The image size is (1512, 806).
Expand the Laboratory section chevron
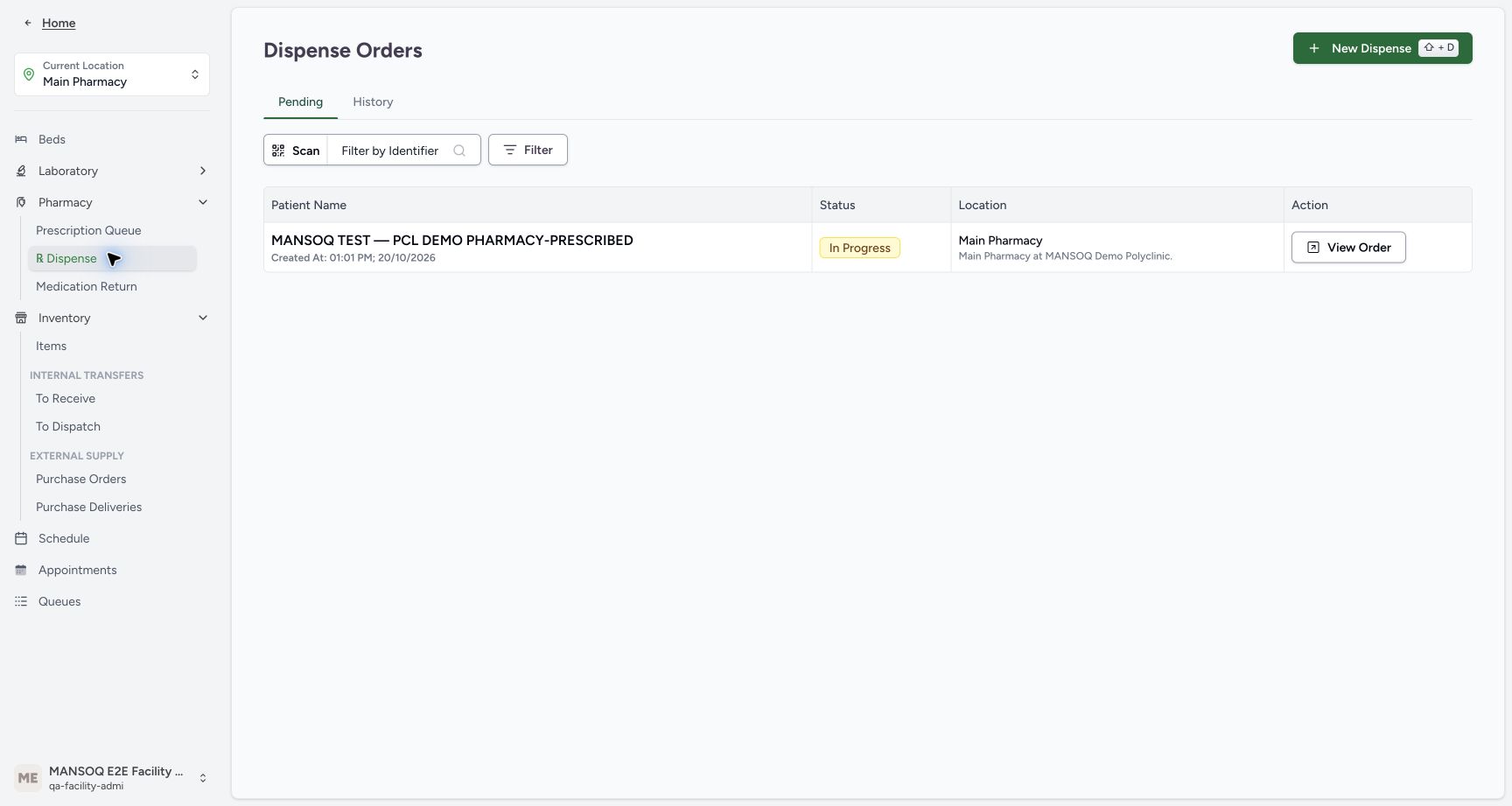click(x=203, y=171)
